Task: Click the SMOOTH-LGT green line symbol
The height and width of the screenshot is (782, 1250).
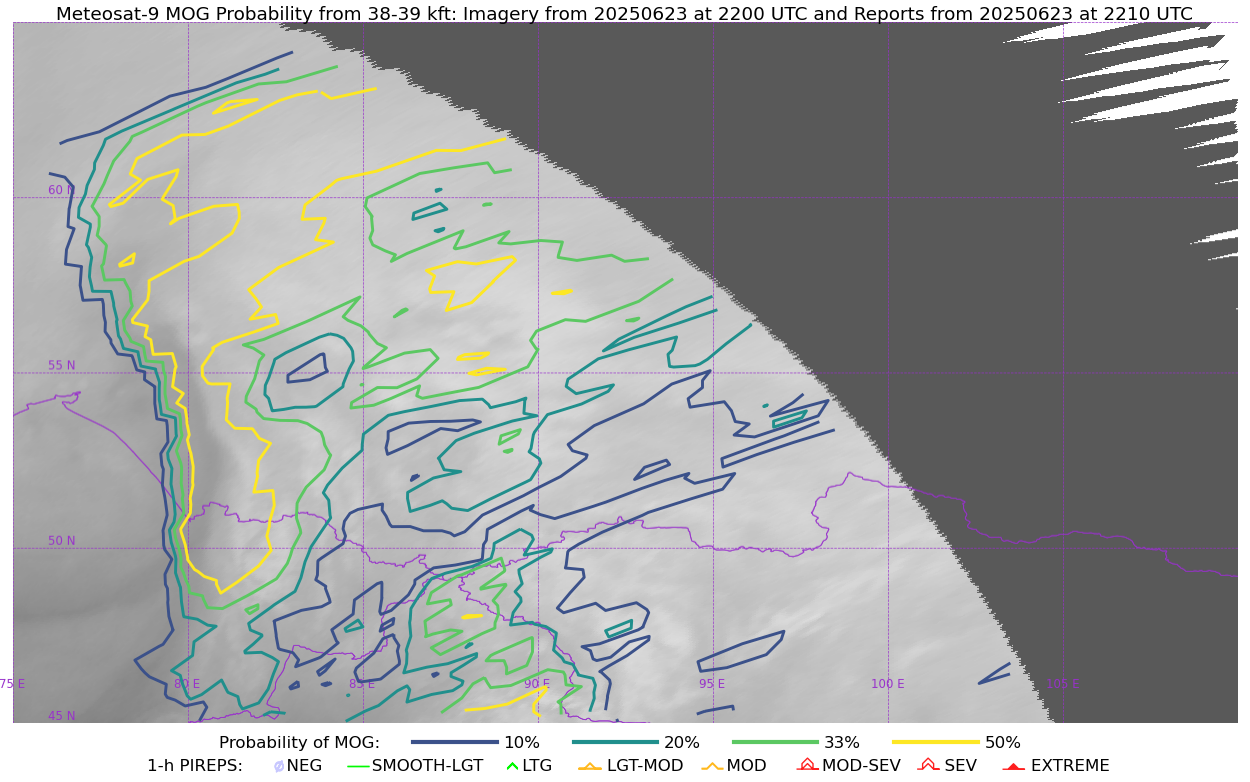Action: (x=358, y=767)
